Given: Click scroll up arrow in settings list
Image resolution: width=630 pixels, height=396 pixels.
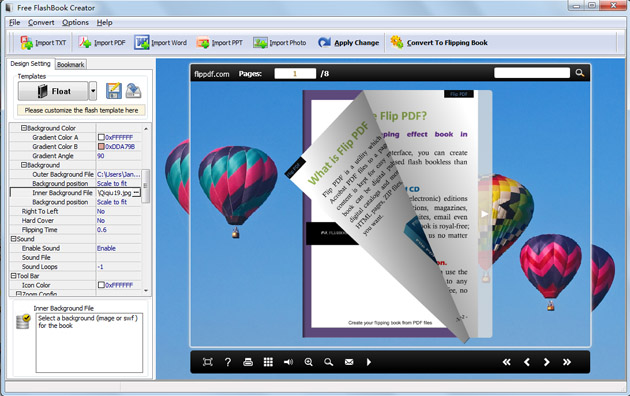Looking at the screenshot, I should (146, 128).
